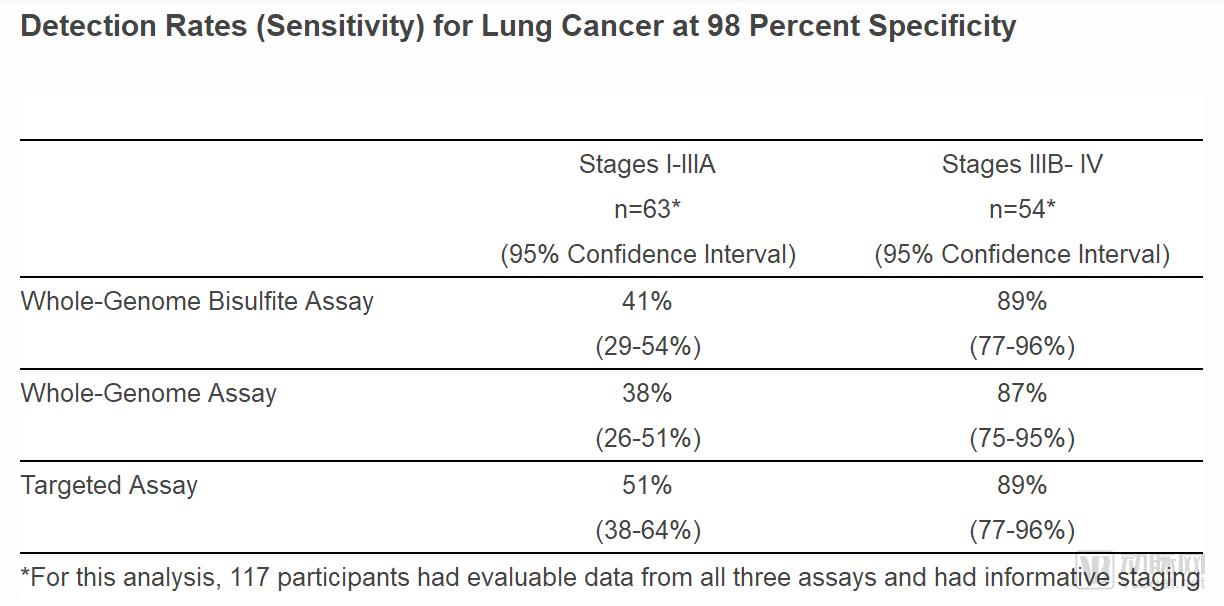The image size is (1224, 606).
Task: Click the (75-95%) confidence interval
Action: 1021,438
